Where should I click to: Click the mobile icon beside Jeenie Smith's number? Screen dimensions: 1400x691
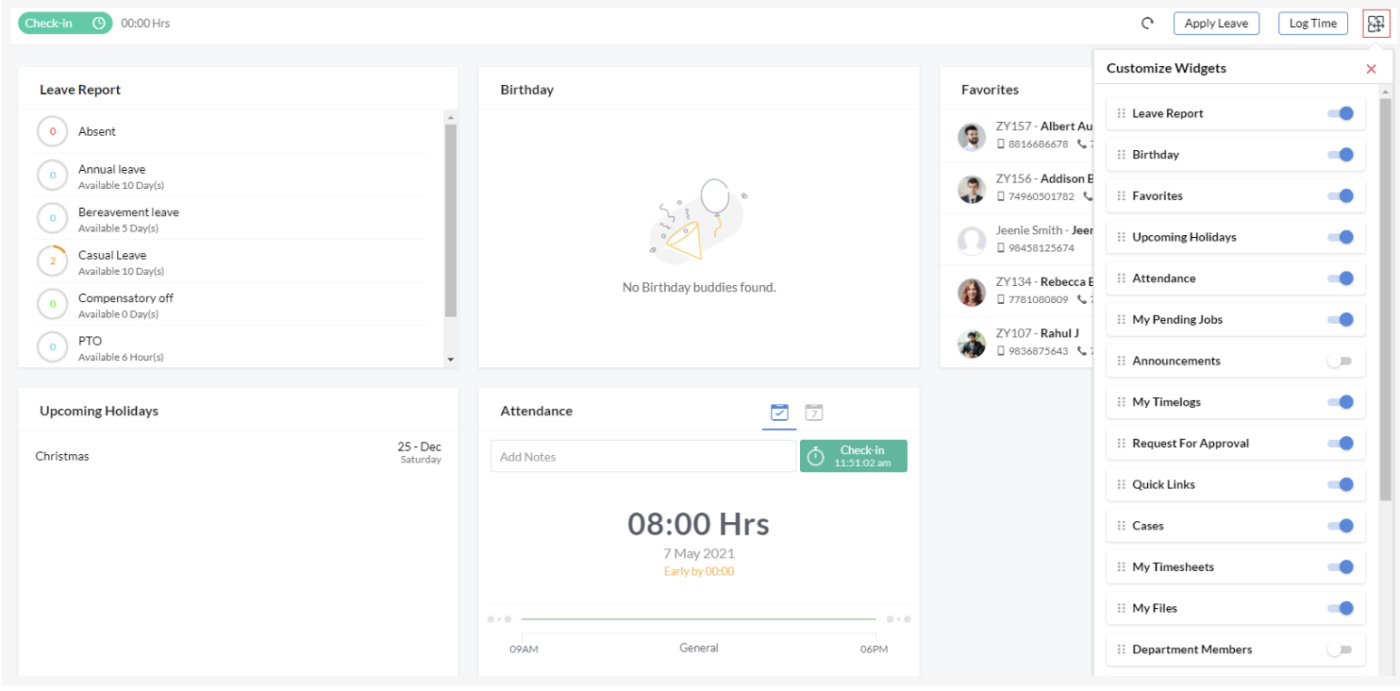click(x=1001, y=247)
